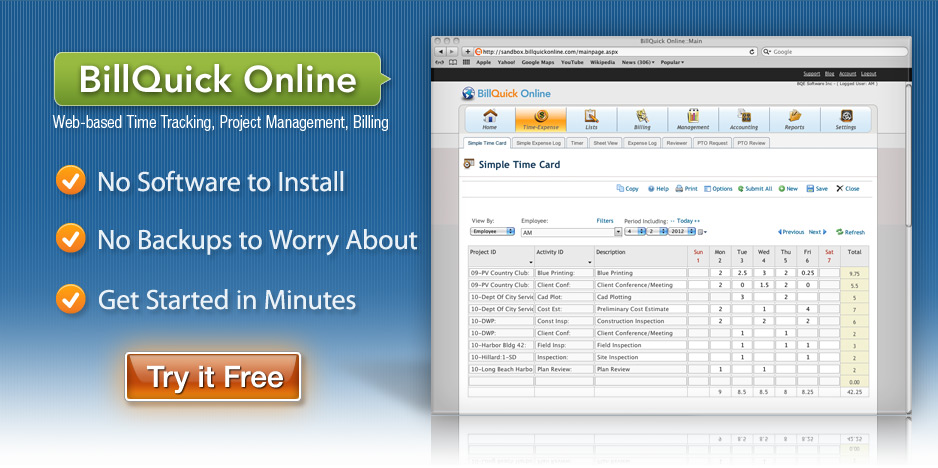938x468 pixels.
Task: Switch to the Sheet View tab
Action: [x=606, y=143]
